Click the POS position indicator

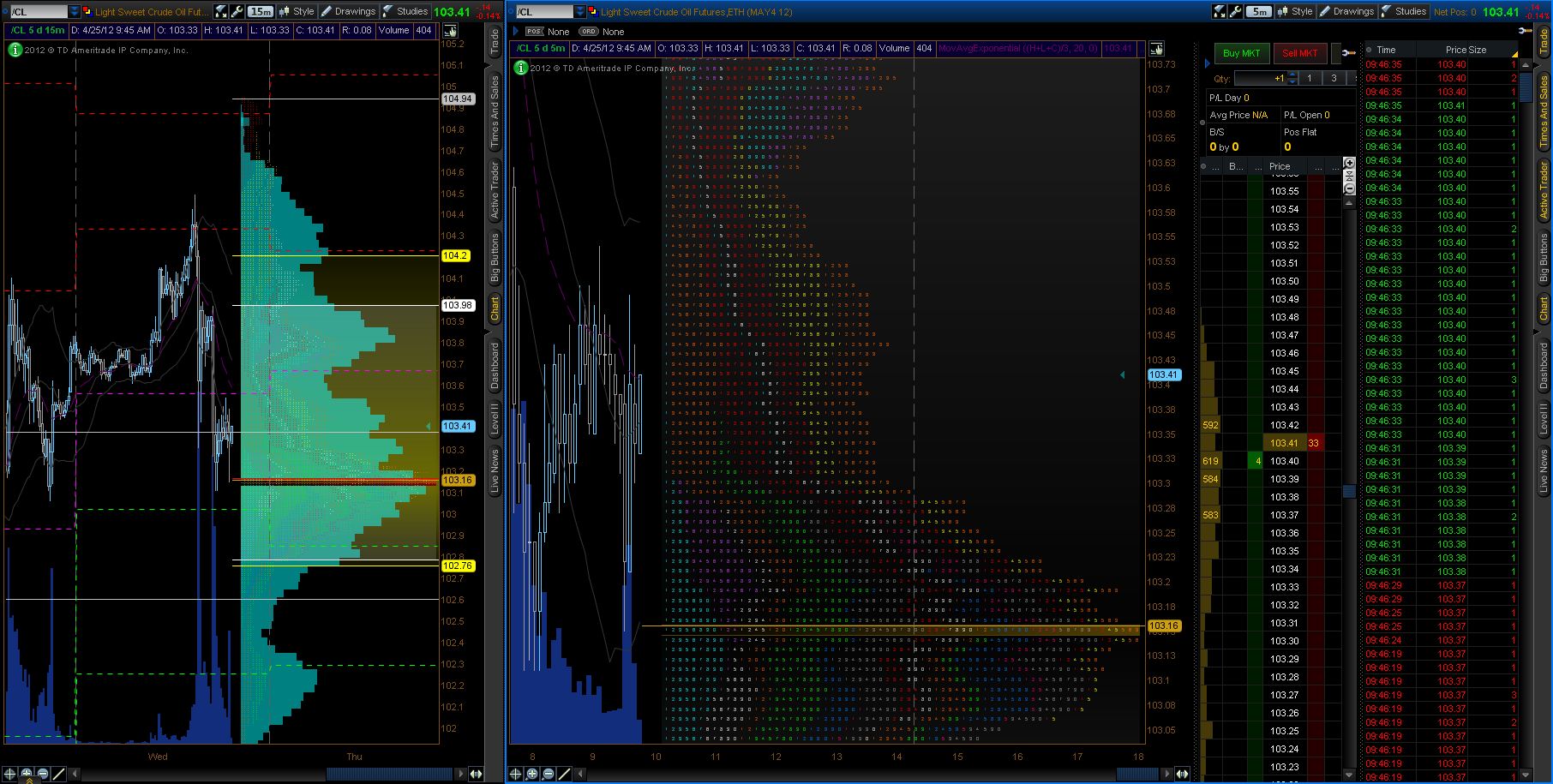534,31
